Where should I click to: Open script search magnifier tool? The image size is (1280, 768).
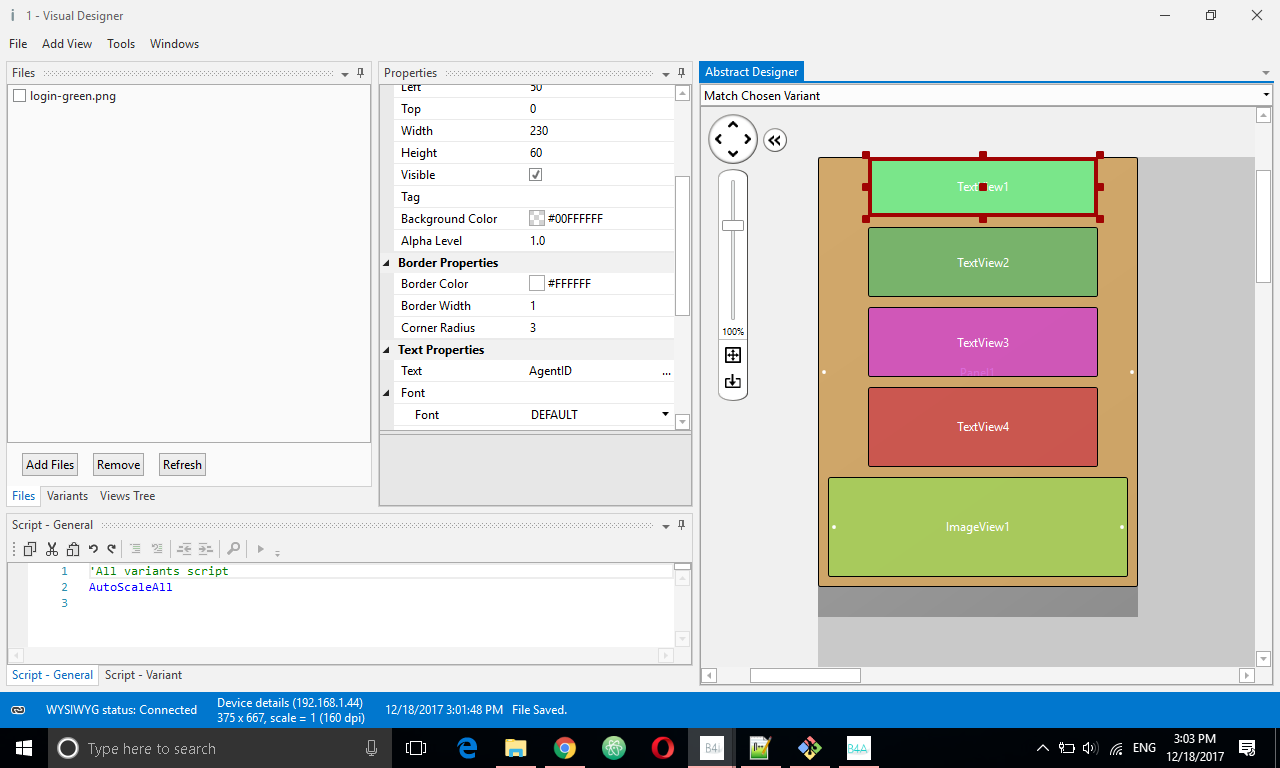(x=233, y=549)
